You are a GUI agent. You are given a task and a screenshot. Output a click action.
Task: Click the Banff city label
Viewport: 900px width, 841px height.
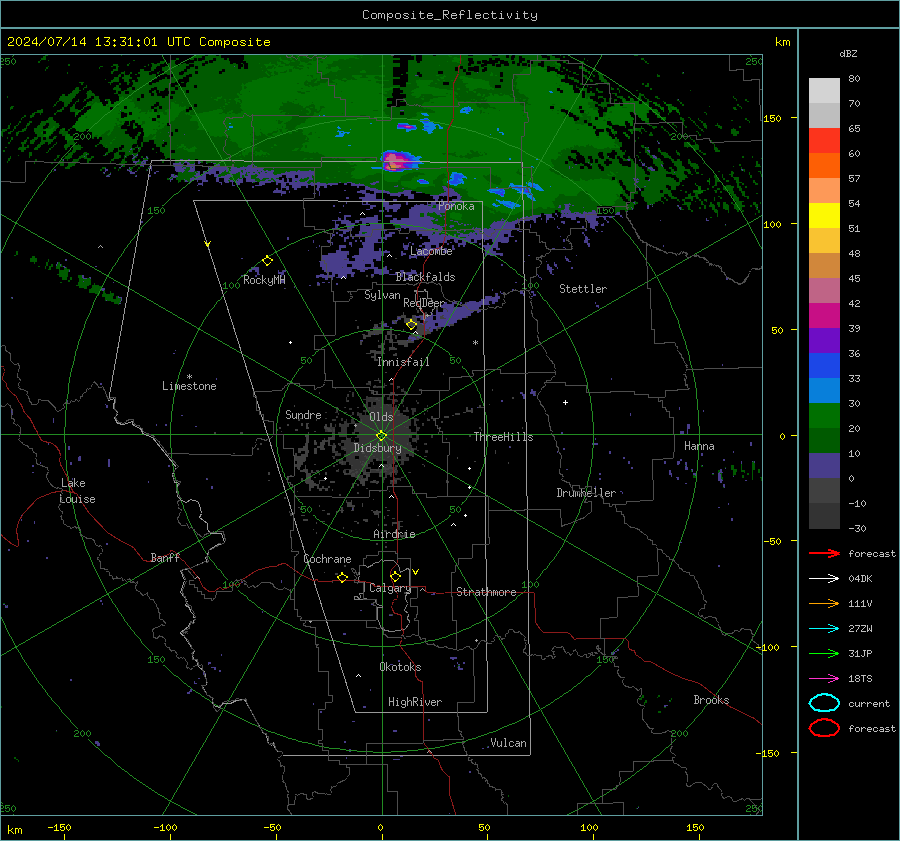[165, 557]
